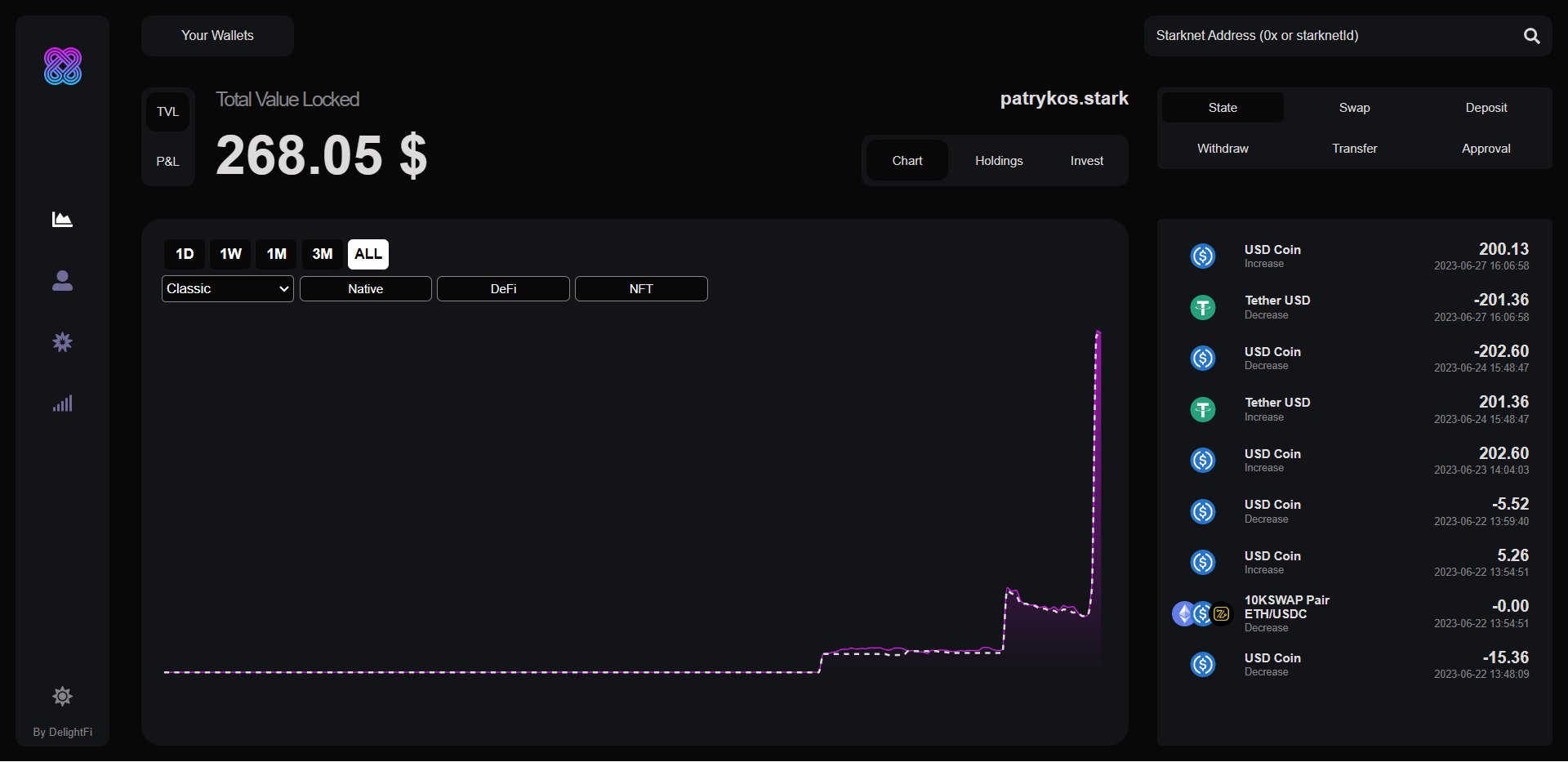Select the ALL time range

pyautogui.click(x=368, y=254)
